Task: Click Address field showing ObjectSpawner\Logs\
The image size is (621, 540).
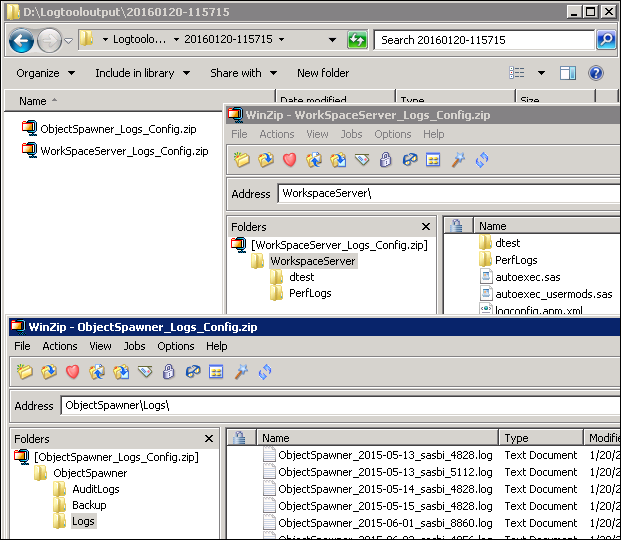Action: 341,405
